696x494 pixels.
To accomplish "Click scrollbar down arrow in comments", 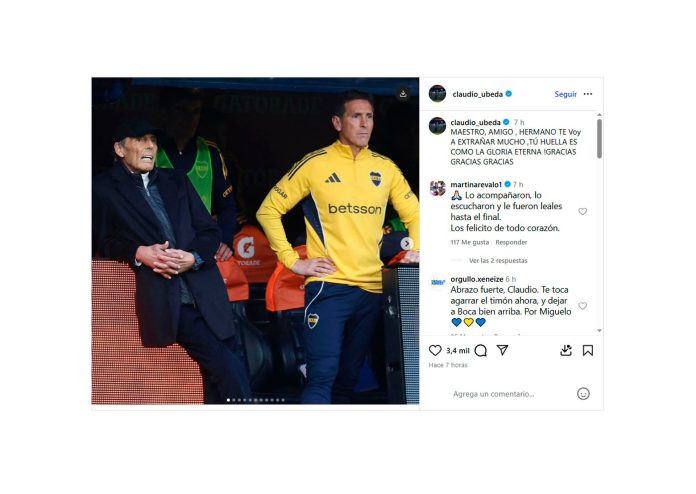I will (599, 330).
